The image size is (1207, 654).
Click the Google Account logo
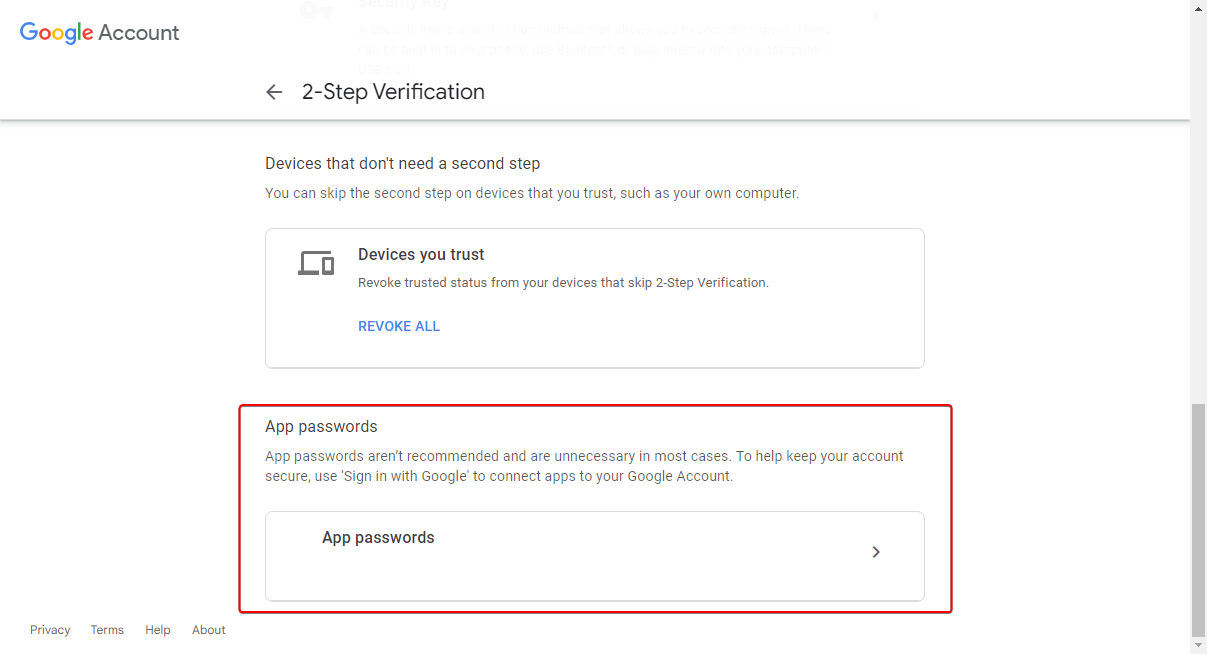click(x=100, y=32)
